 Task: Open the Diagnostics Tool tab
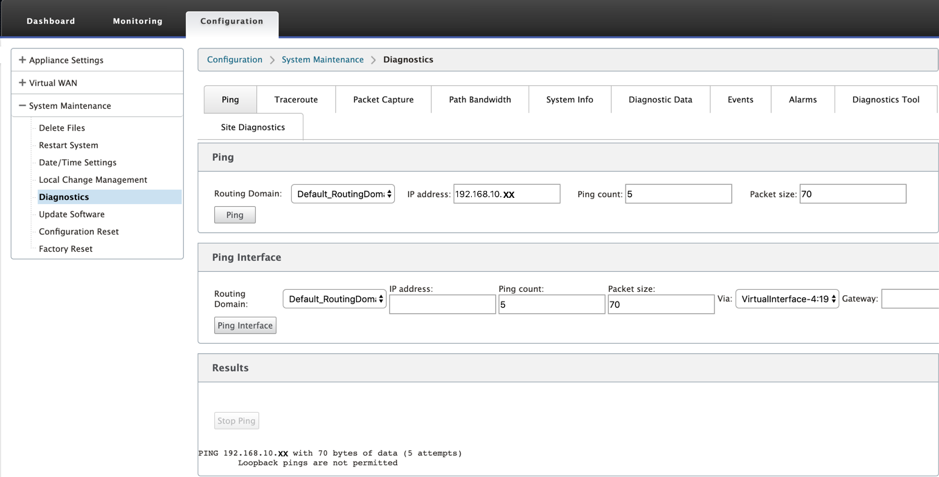point(886,99)
